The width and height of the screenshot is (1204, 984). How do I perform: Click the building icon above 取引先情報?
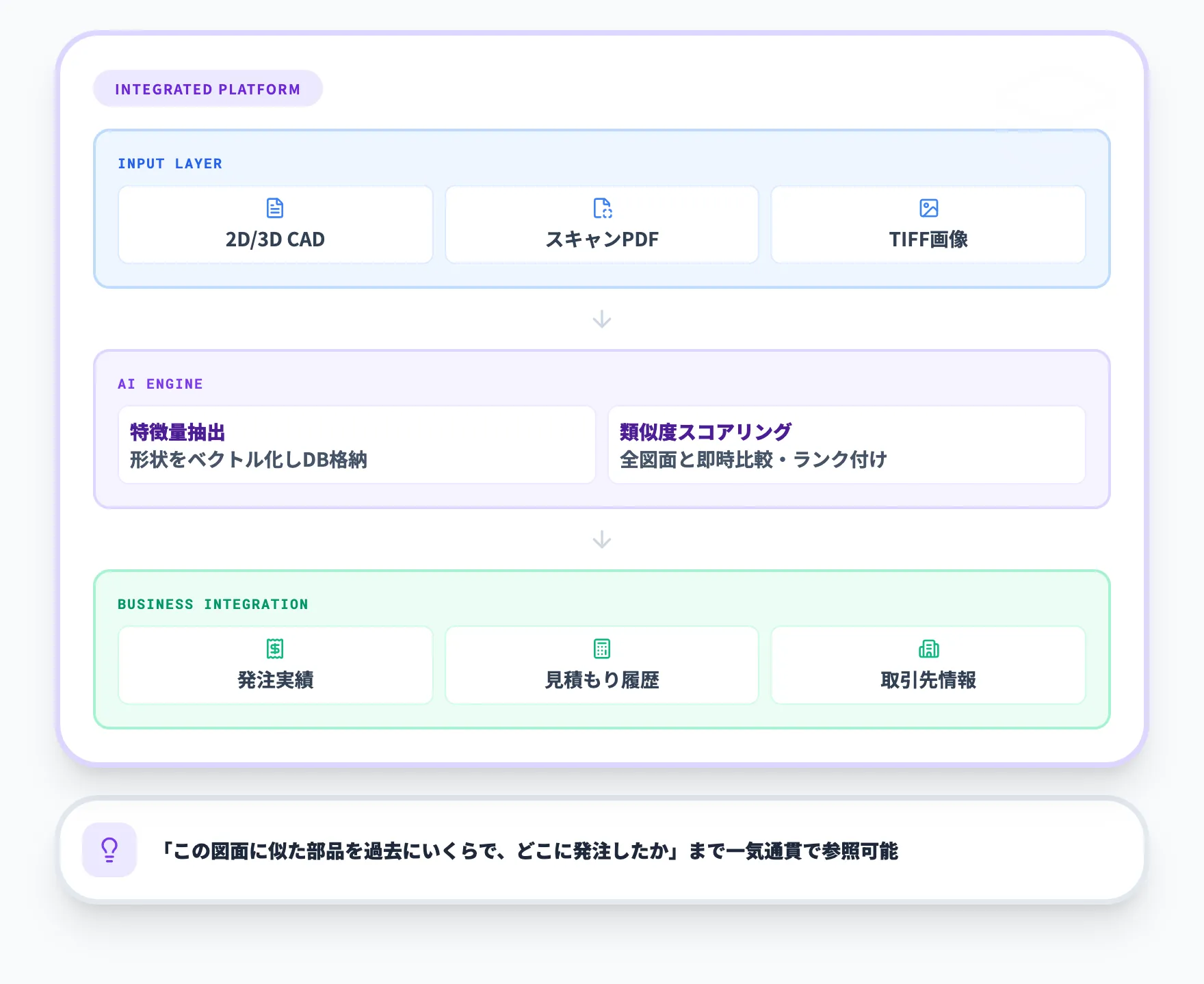click(x=928, y=648)
